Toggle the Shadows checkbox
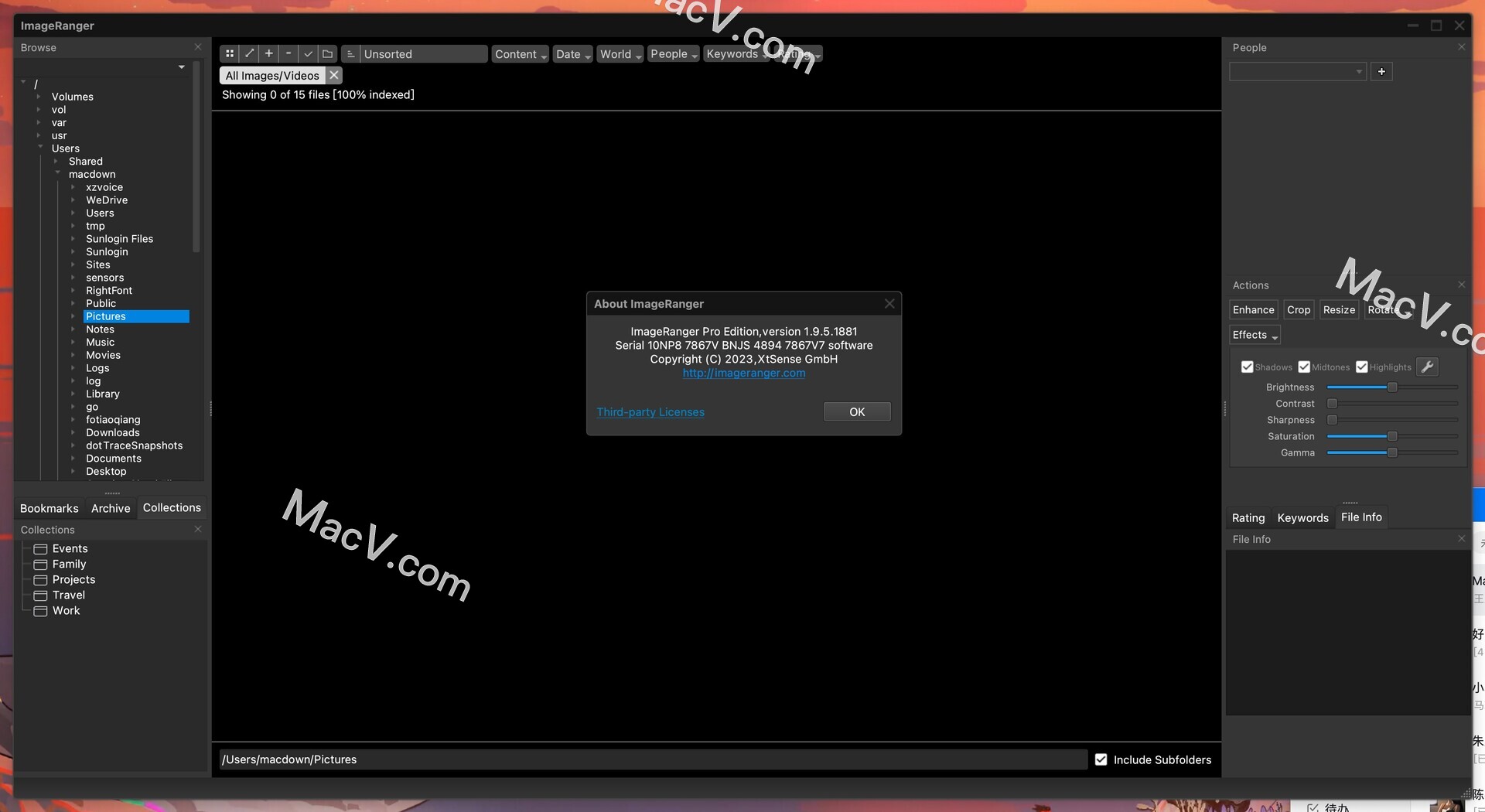The height and width of the screenshot is (812, 1485). 1247,367
